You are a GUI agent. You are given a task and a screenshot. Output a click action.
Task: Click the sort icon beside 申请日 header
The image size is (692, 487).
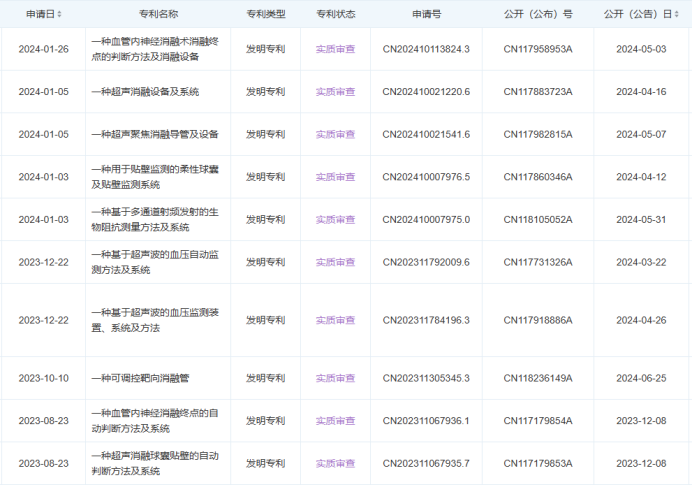pyautogui.click(x=60, y=14)
